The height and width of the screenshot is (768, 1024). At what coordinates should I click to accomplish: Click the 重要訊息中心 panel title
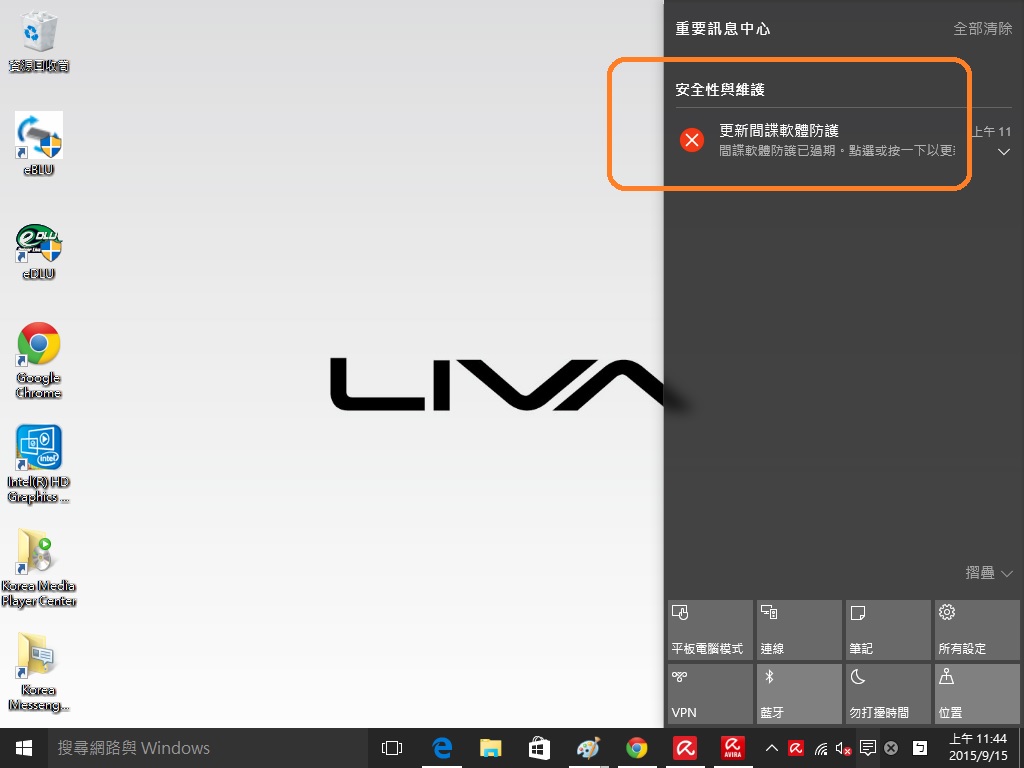(x=722, y=29)
